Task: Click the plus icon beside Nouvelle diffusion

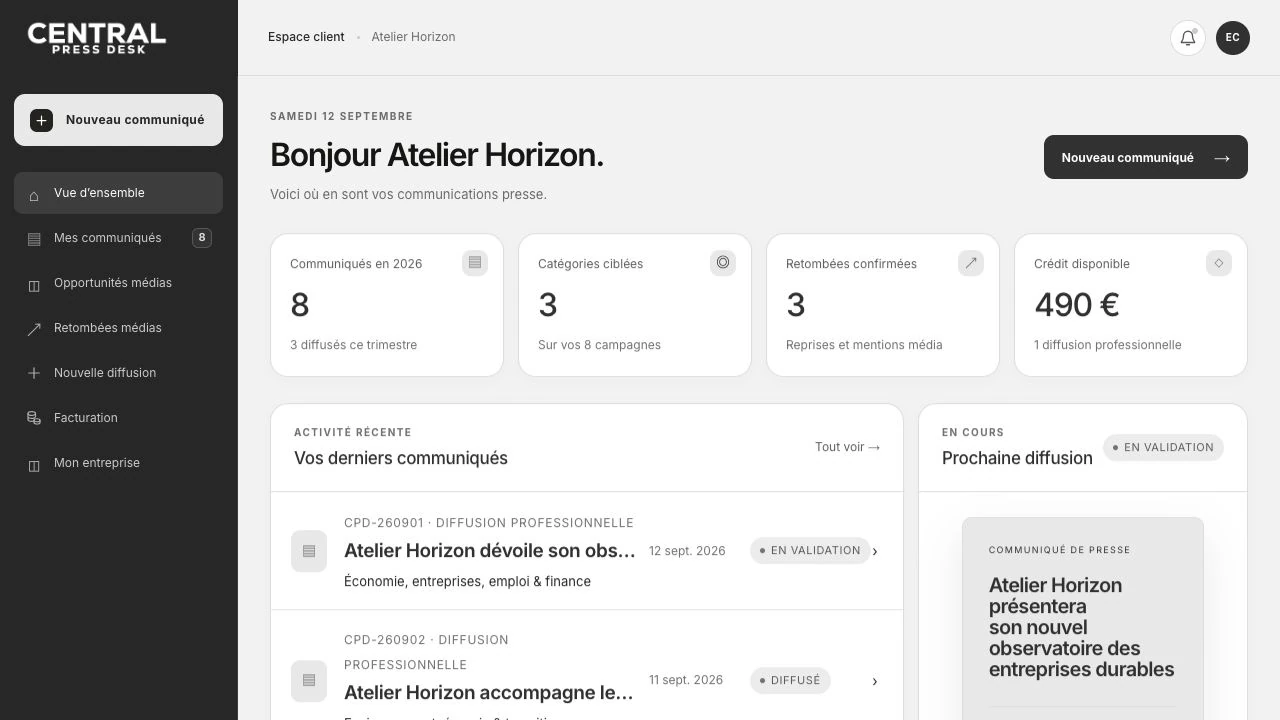Action: tap(34, 373)
